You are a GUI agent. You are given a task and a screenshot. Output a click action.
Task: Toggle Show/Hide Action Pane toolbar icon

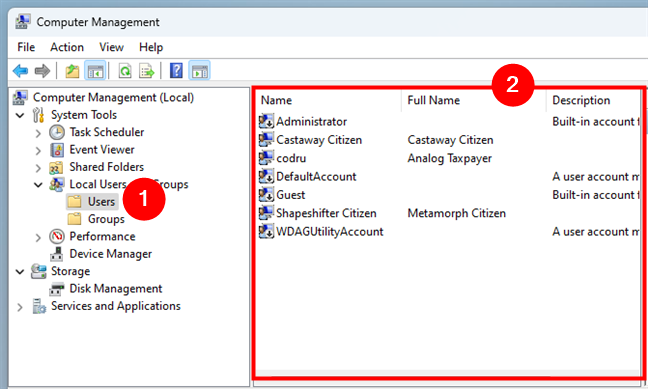coord(200,71)
